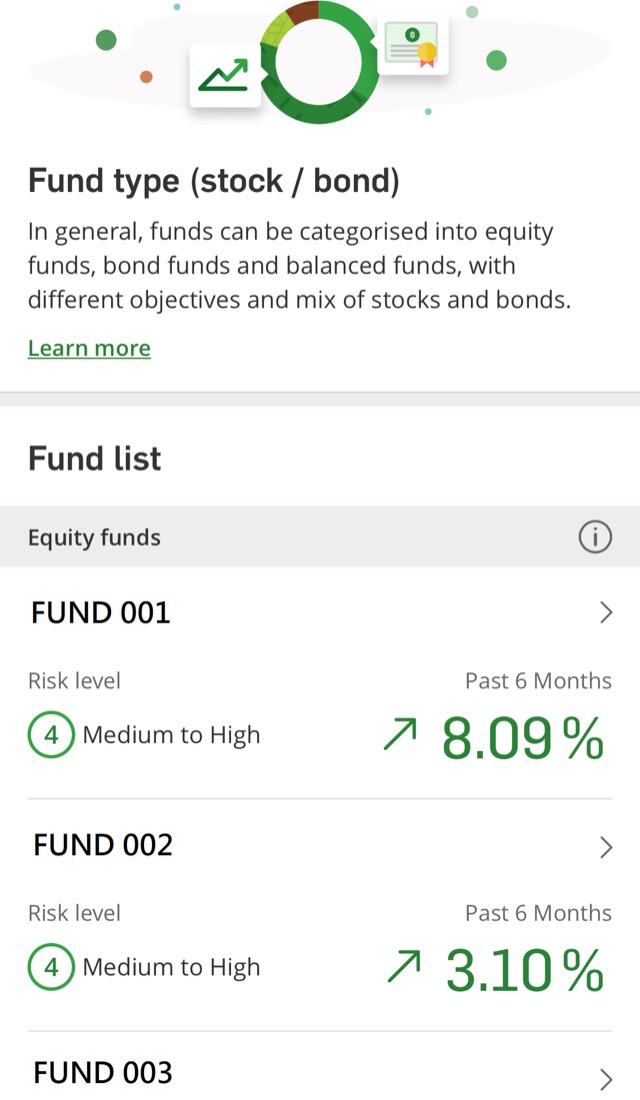The image size is (640, 1100).
Task: Expand FUND 002 details via its chevron
Action: point(605,846)
